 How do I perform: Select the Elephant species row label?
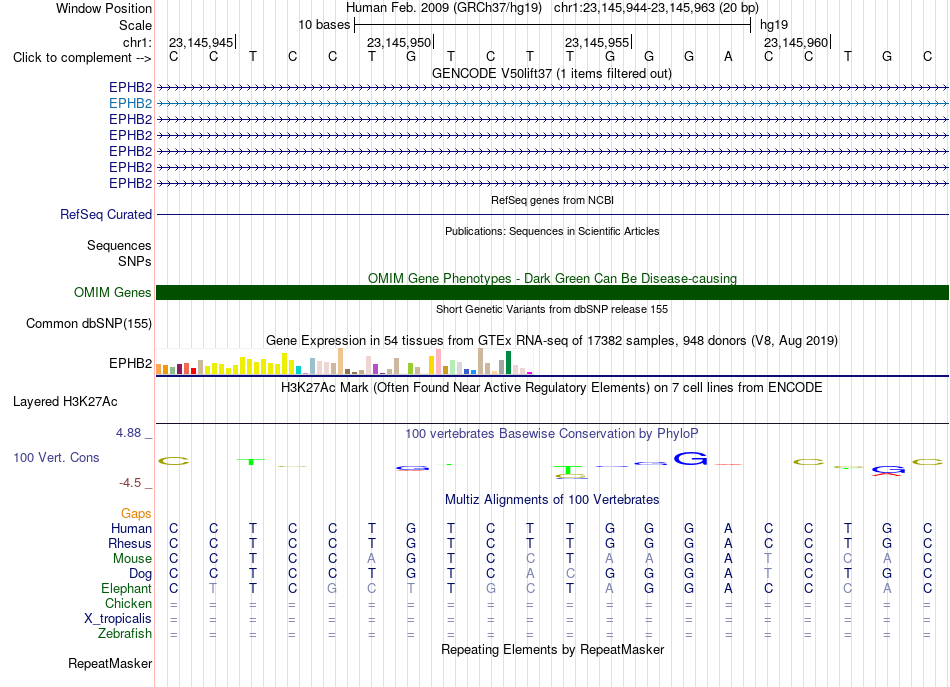127,588
